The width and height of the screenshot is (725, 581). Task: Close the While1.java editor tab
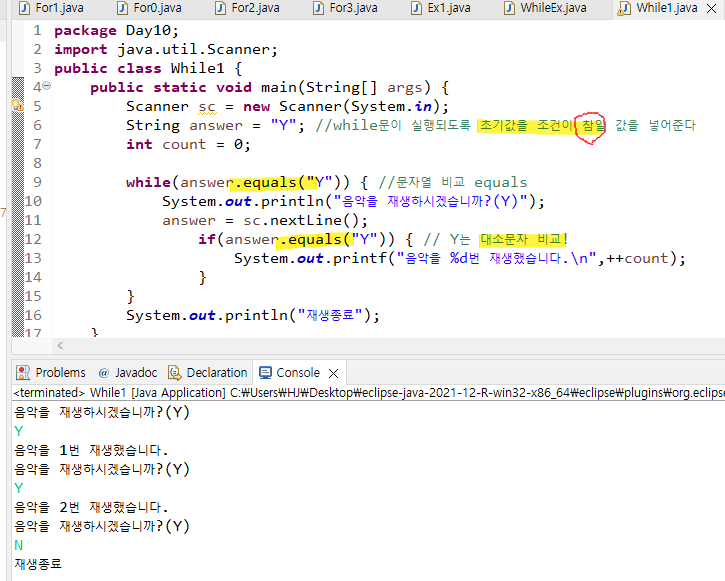pos(712,8)
